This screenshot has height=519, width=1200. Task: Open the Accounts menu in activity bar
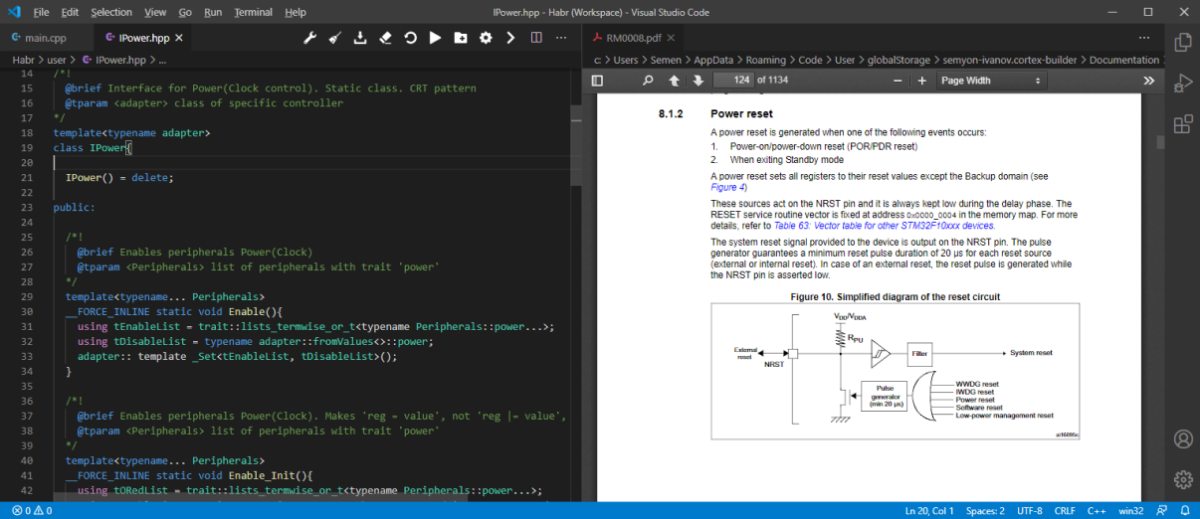click(x=1183, y=438)
